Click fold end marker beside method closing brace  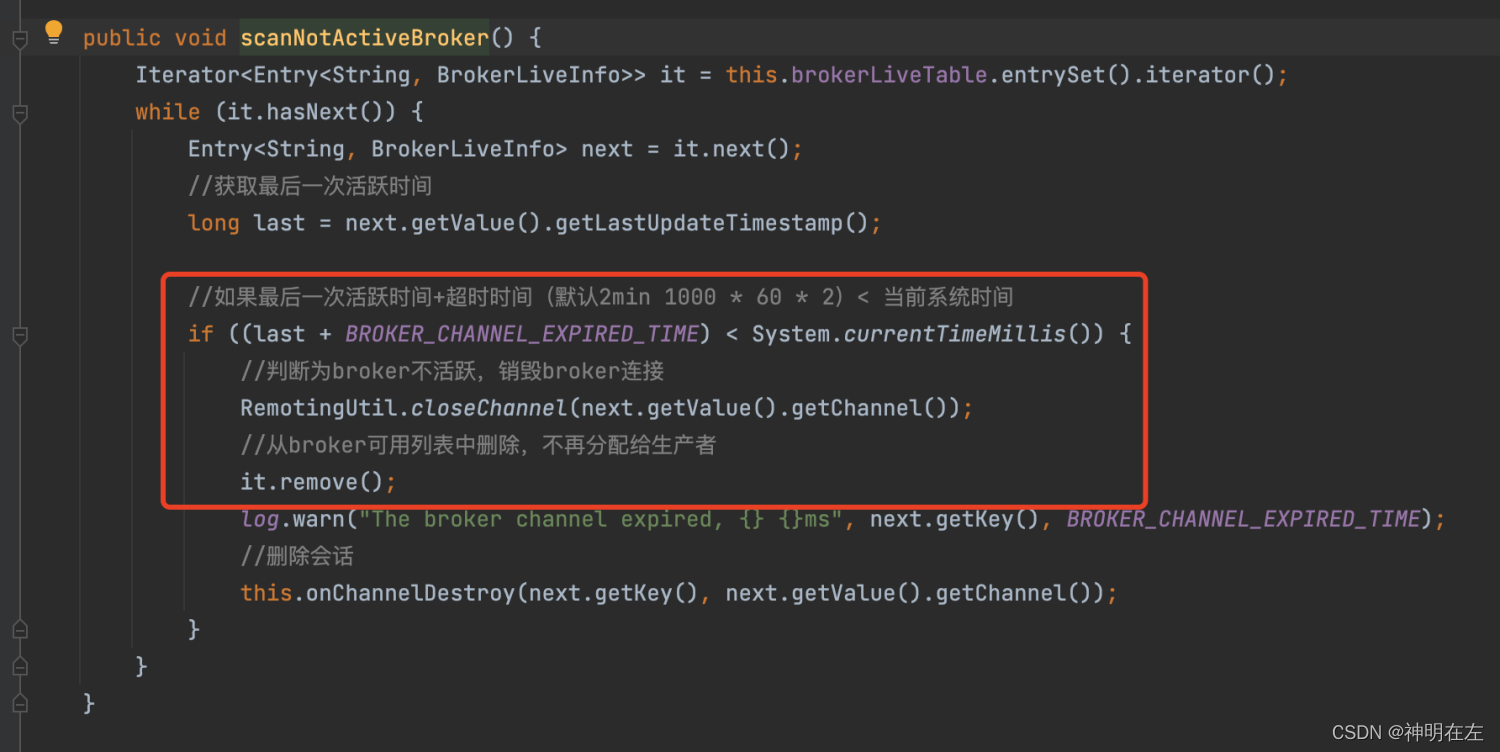19,704
